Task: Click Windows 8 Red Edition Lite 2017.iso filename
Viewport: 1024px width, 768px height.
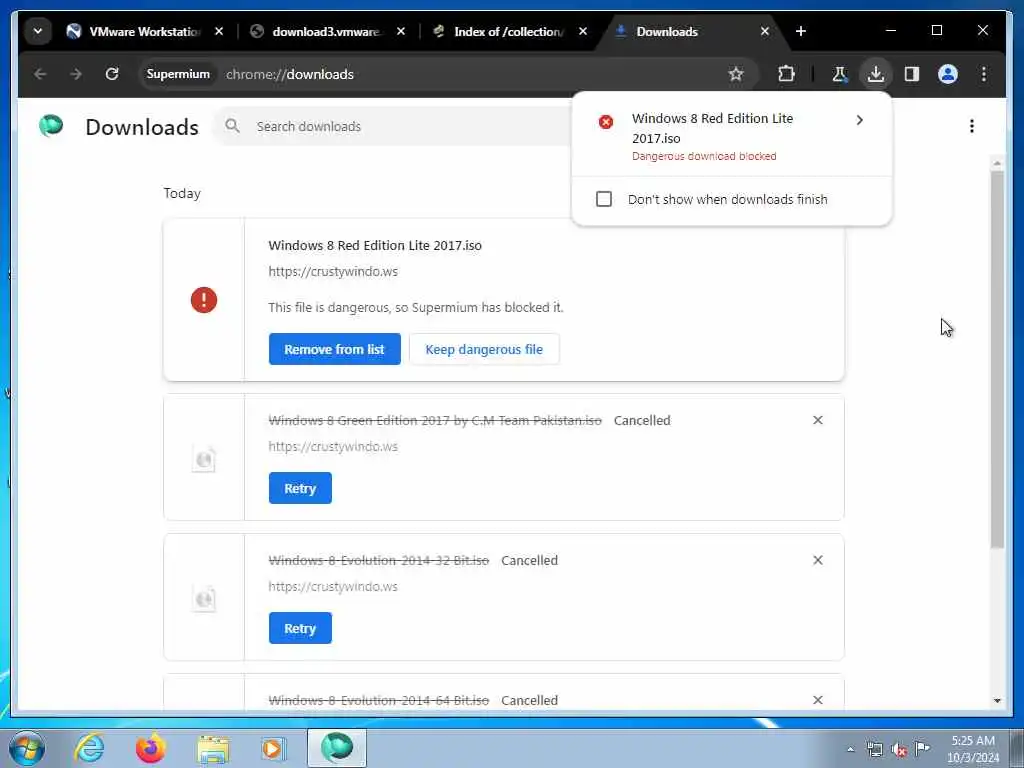Action: coord(375,246)
